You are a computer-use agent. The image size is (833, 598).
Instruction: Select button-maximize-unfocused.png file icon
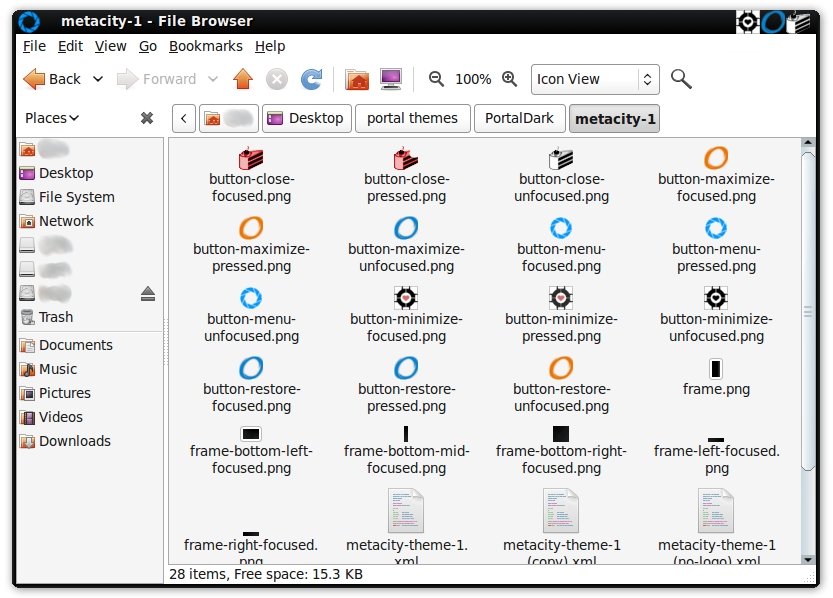[x=406, y=228]
